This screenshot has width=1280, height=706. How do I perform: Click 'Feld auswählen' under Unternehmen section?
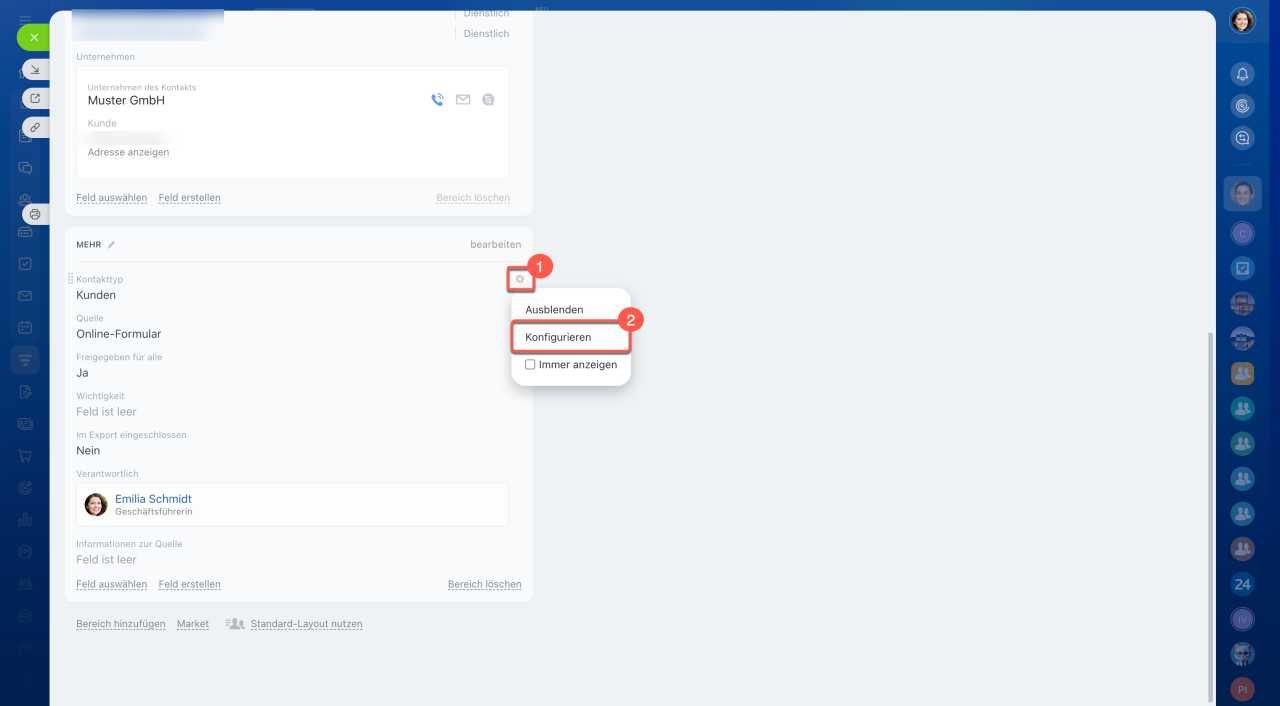(x=112, y=198)
